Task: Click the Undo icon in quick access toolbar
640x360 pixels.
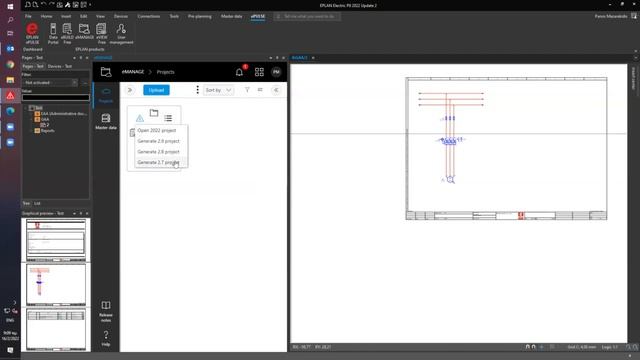Action: (44, 5)
